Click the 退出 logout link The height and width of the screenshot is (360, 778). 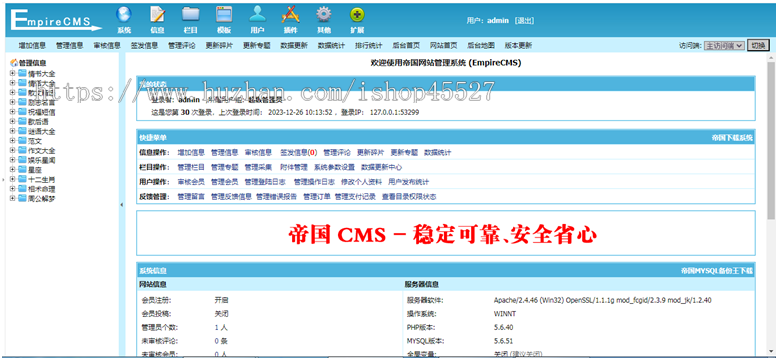[524, 20]
